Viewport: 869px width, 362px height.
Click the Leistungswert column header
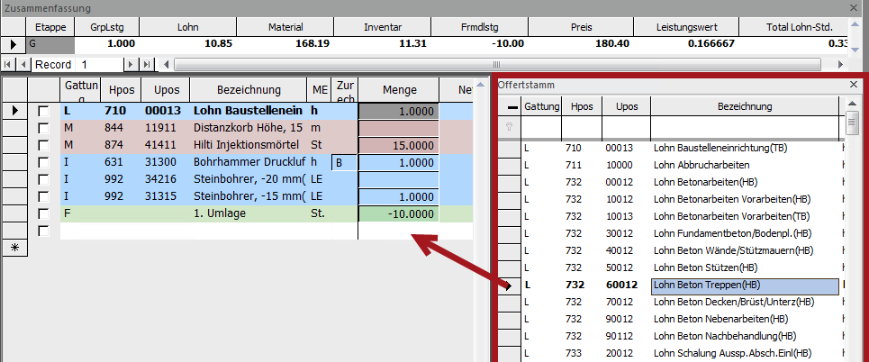click(x=686, y=27)
